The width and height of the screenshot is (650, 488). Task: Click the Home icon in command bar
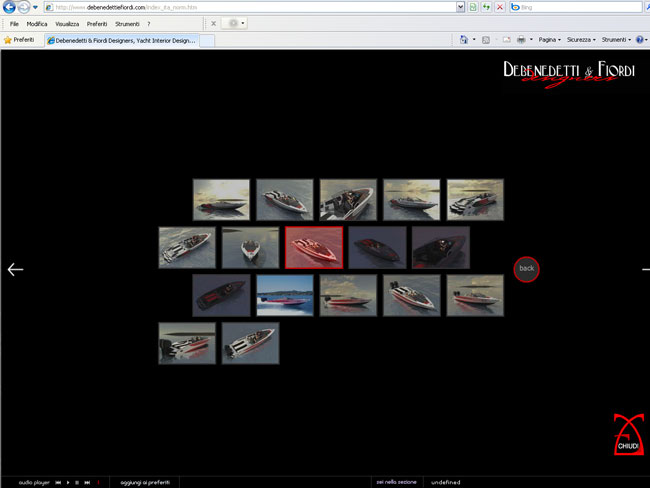463,40
